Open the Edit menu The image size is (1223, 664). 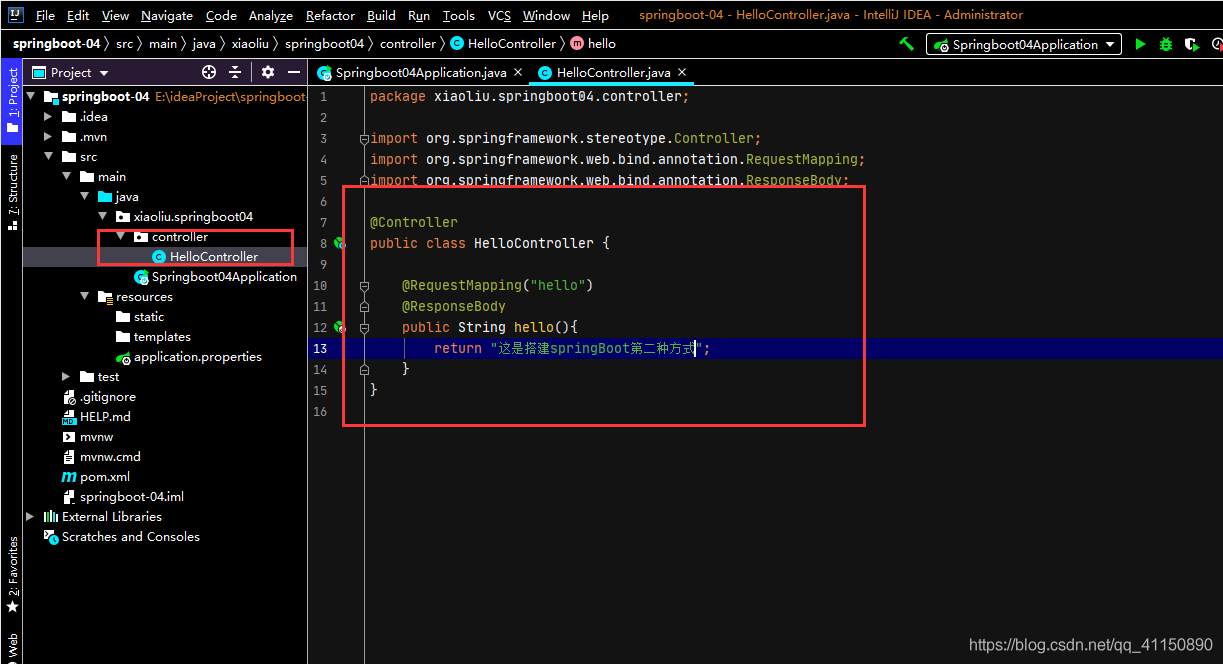pyautogui.click(x=78, y=15)
